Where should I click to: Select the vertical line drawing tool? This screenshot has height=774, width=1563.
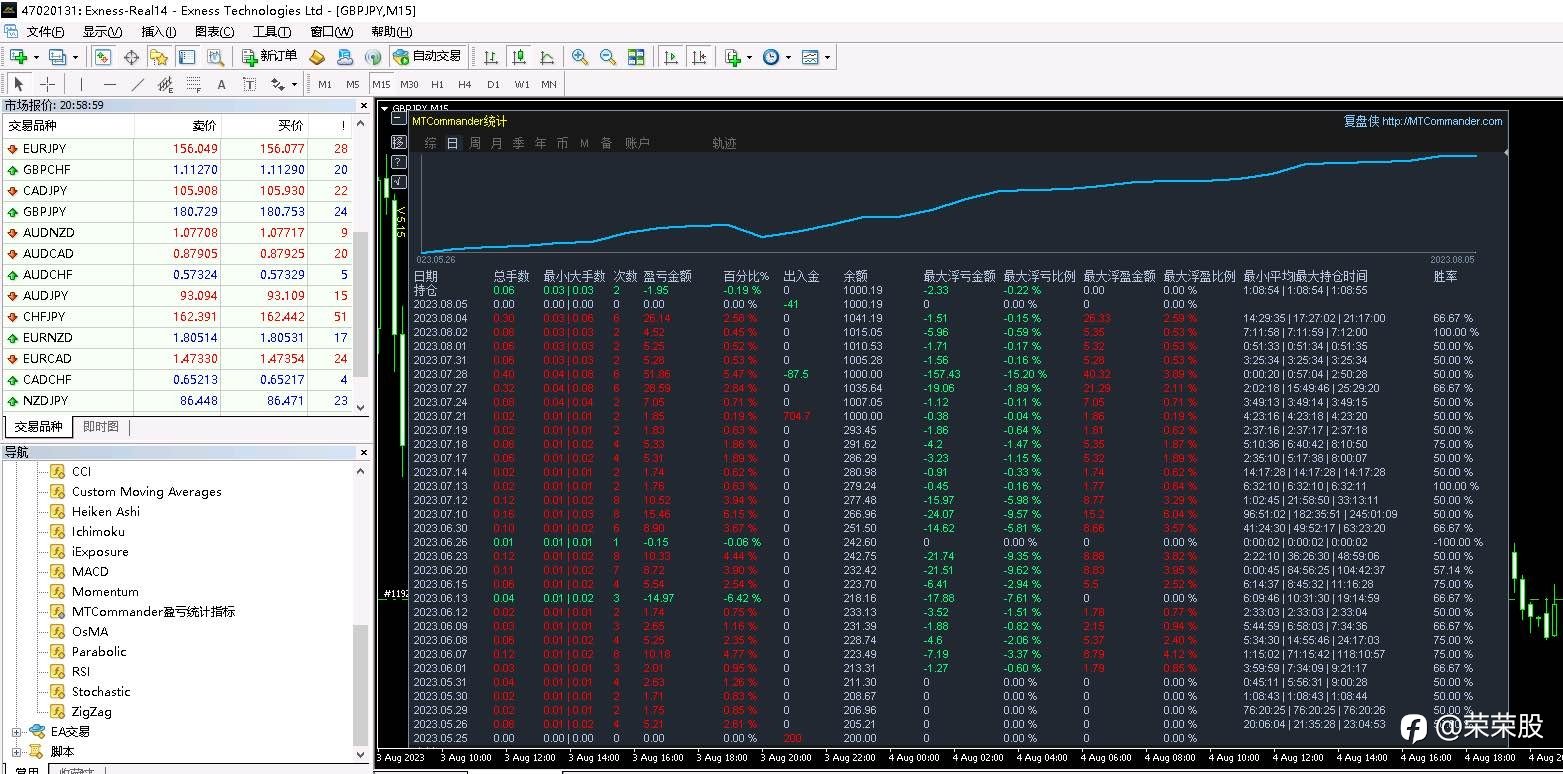coord(82,84)
